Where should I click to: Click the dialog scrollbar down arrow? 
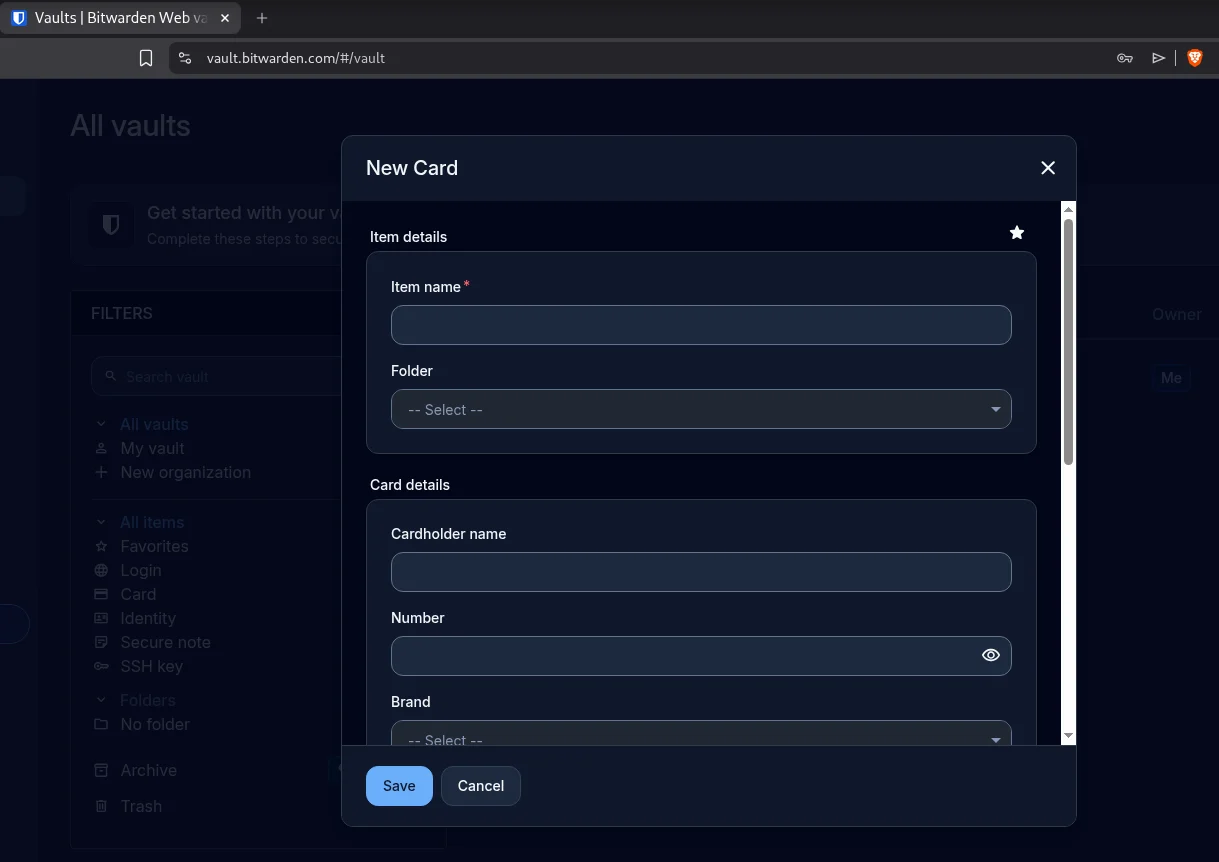[x=1068, y=736]
